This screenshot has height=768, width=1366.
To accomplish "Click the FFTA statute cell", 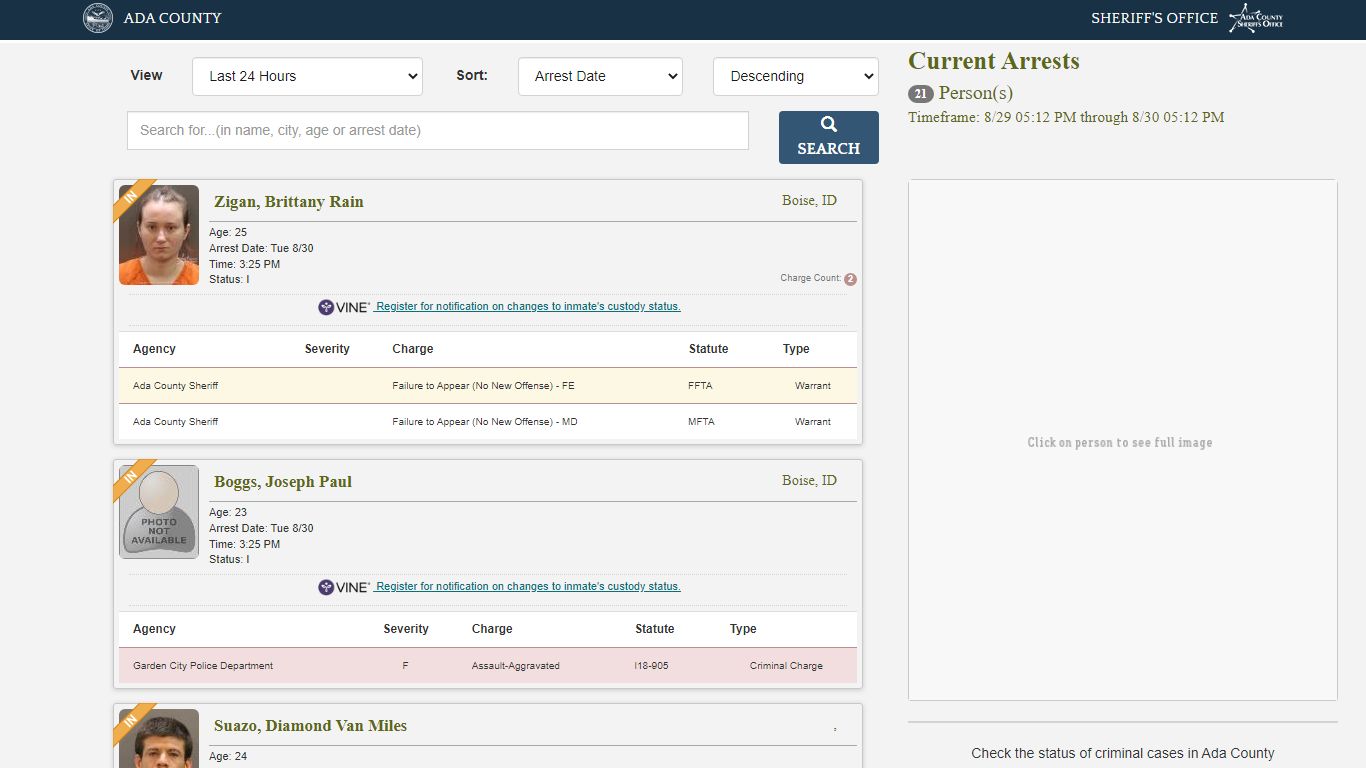I will [x=700, y=386].
